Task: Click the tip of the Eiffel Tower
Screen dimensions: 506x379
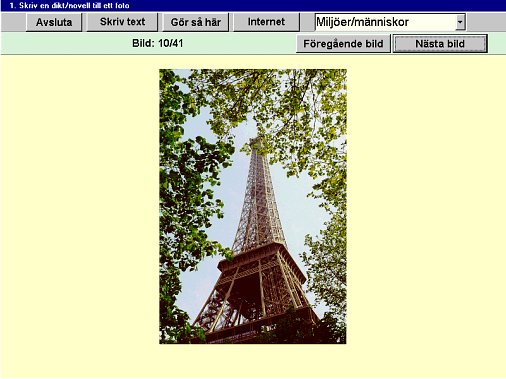Action: [x=255, y=139]
